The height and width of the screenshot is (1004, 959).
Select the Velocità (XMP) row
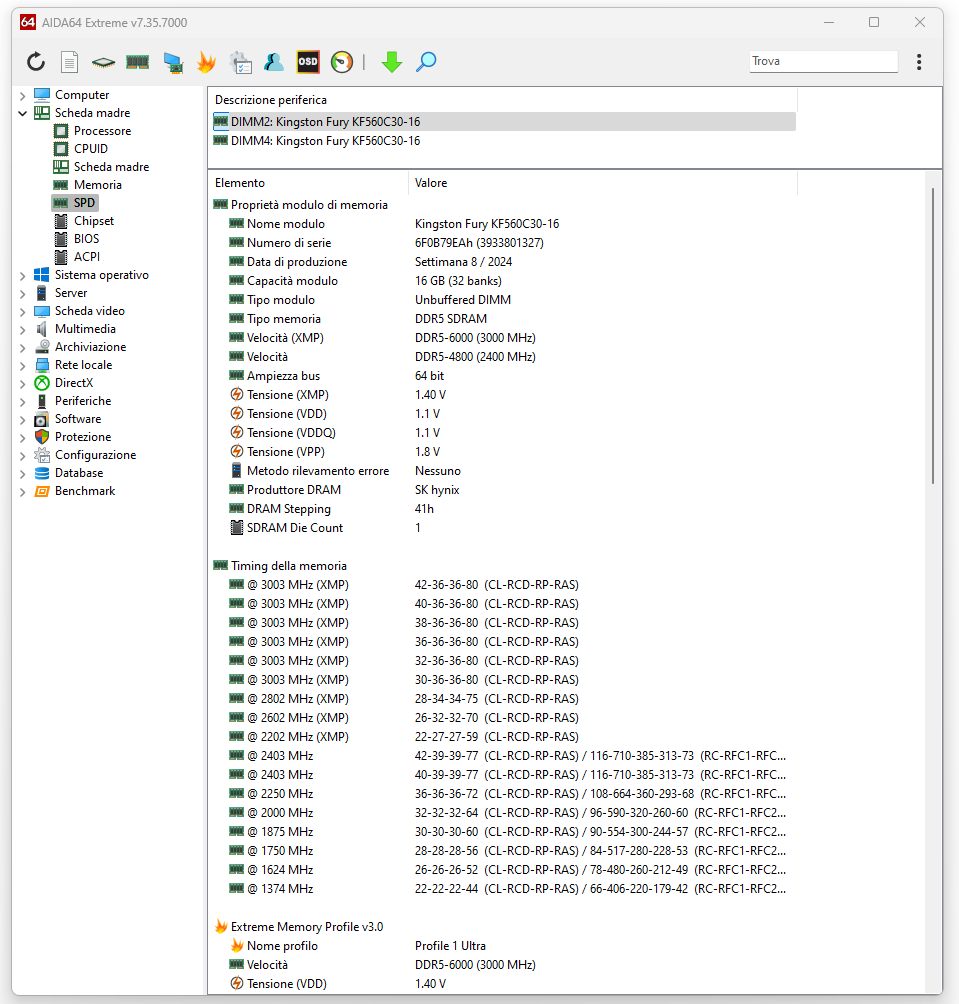point(504,337)
